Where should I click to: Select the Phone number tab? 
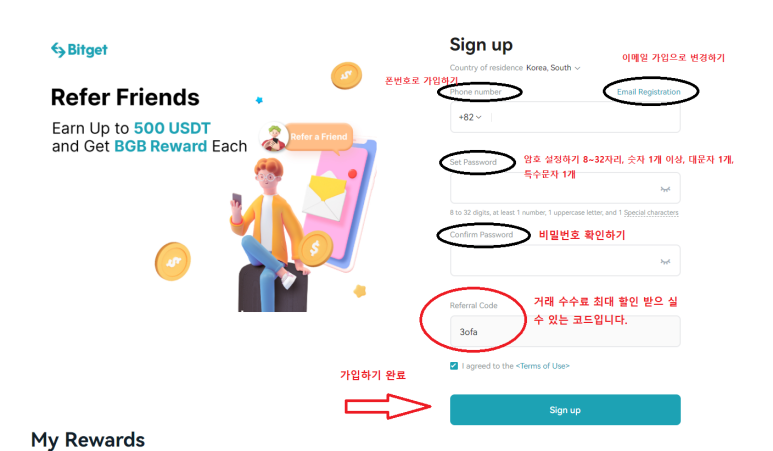tap(475, 92)
